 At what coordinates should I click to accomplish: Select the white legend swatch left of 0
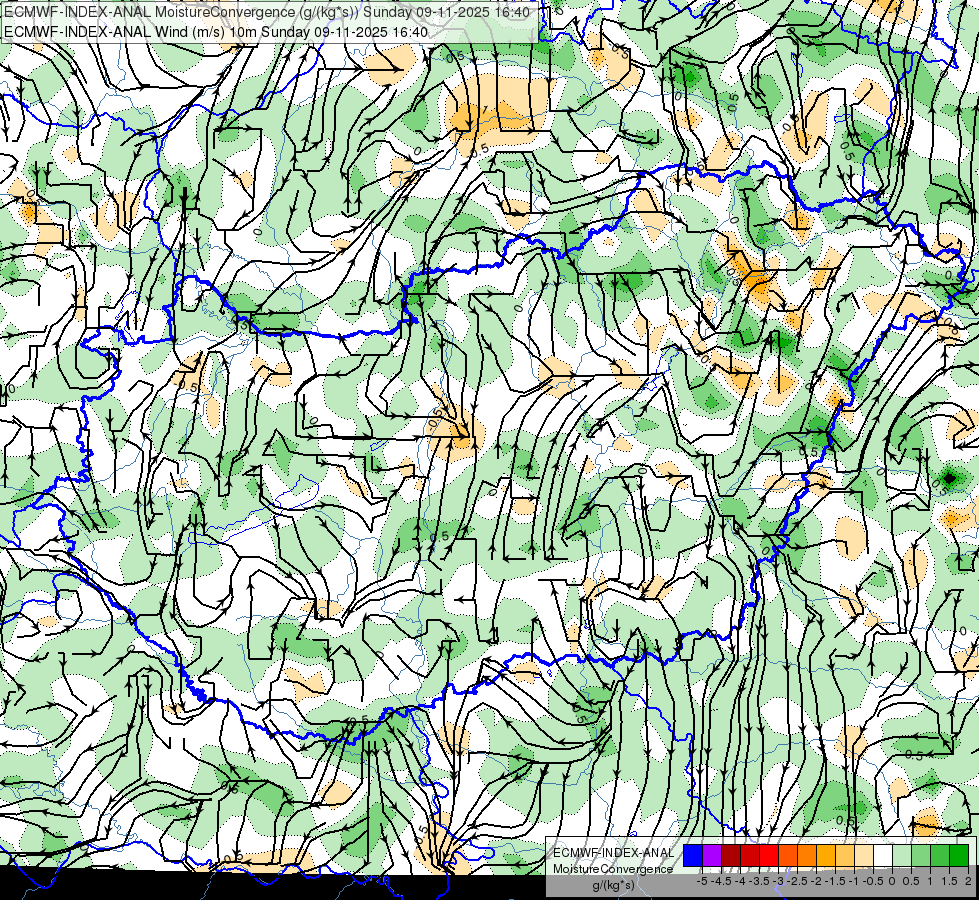[x=883, y=856]
